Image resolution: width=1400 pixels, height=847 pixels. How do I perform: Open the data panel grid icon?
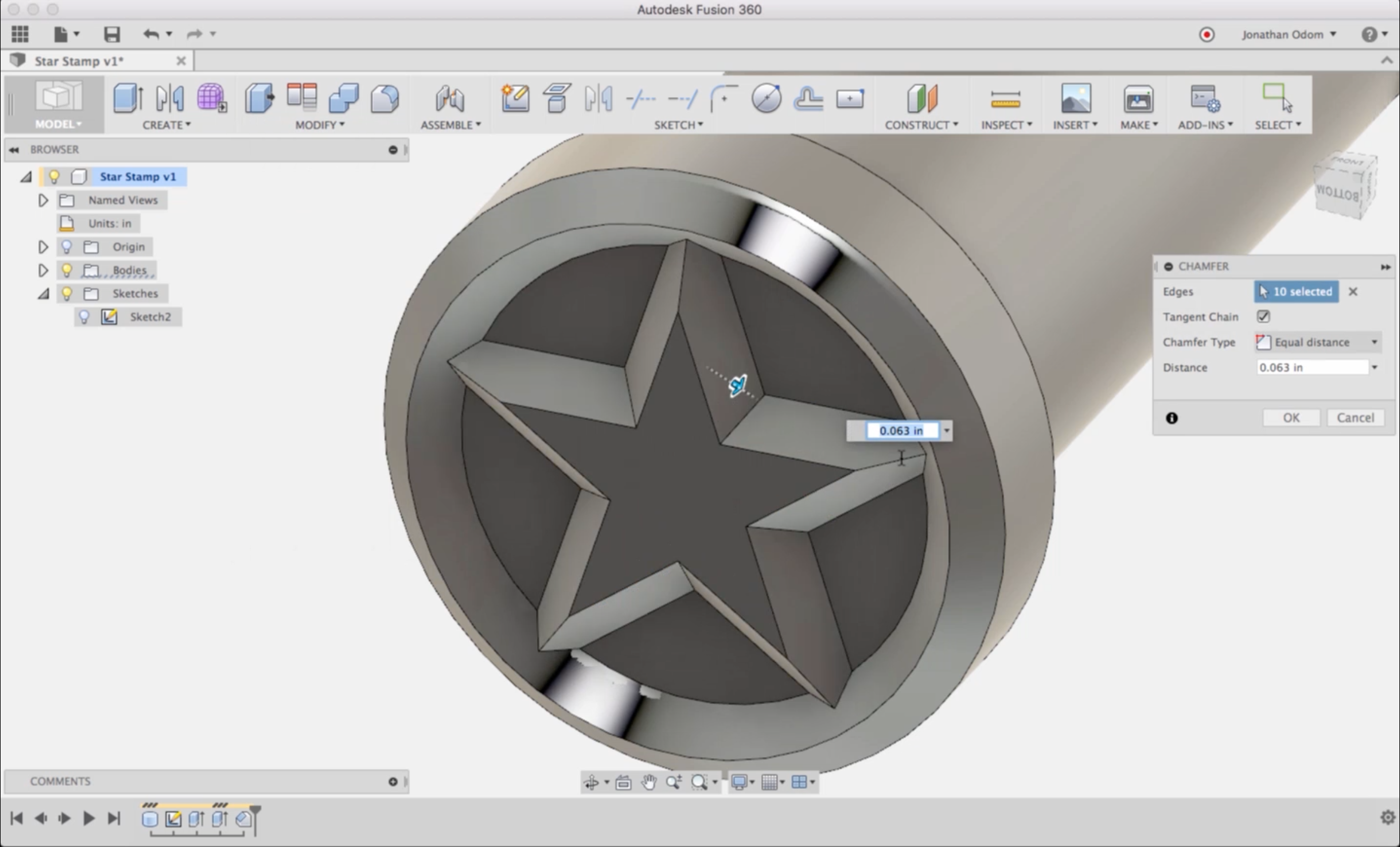(20, 34)
